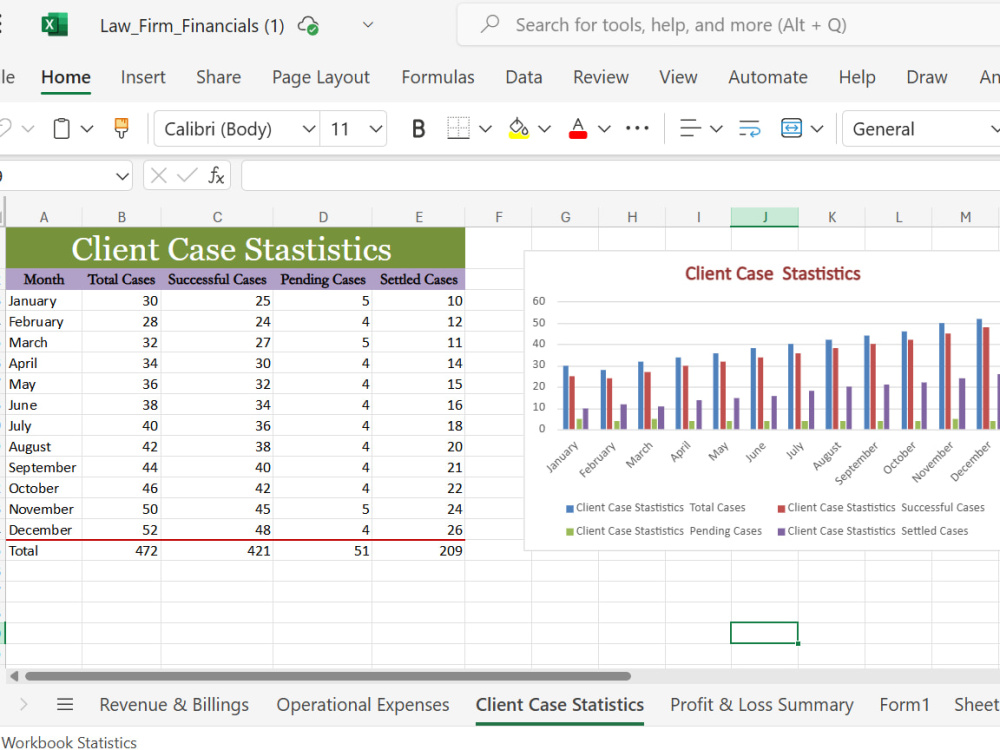Expand borders dropdown arrow
This screenshot has height=750, width=1000.
[485, 129]
